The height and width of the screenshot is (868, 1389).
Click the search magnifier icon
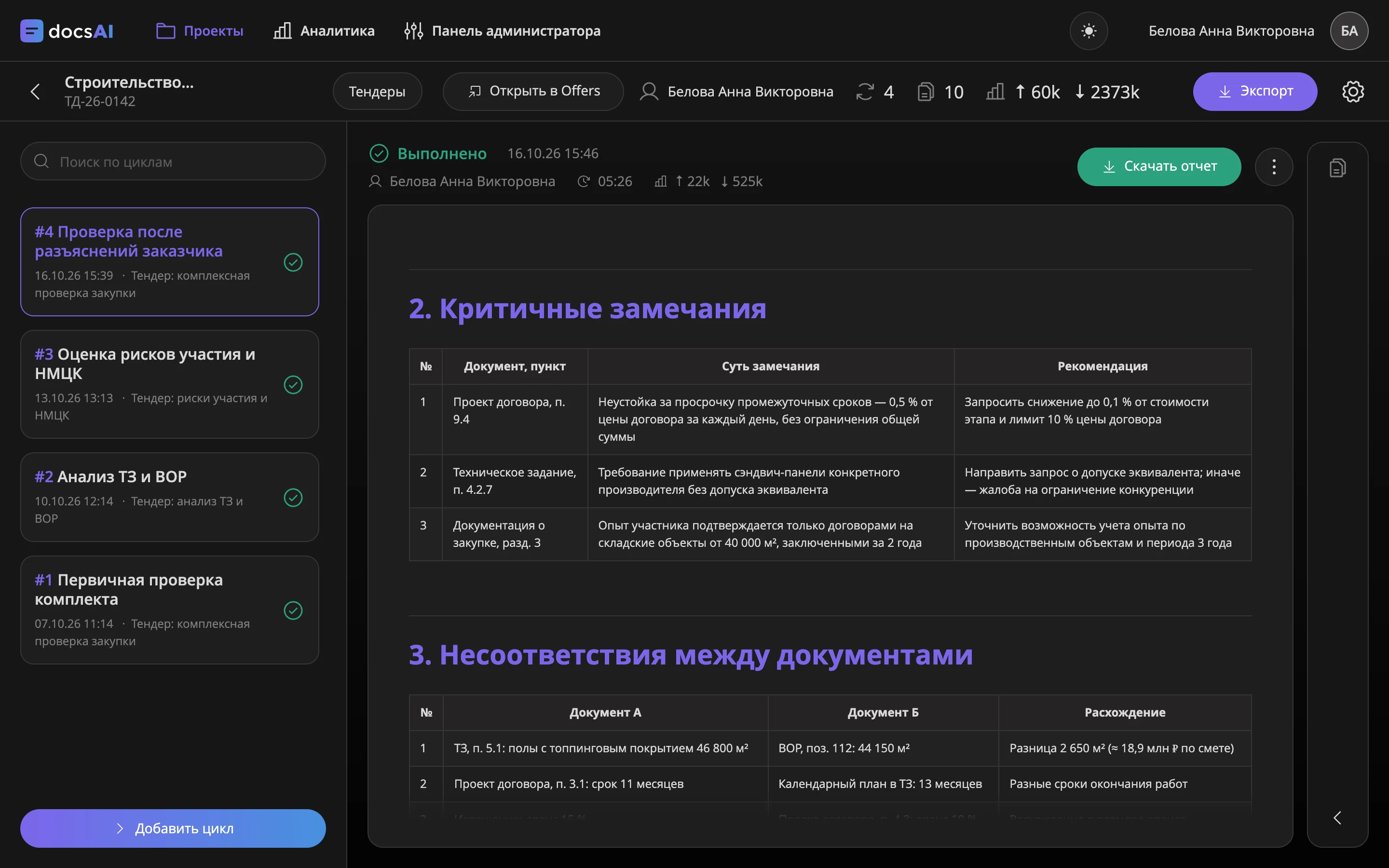(x=41, y=162)
